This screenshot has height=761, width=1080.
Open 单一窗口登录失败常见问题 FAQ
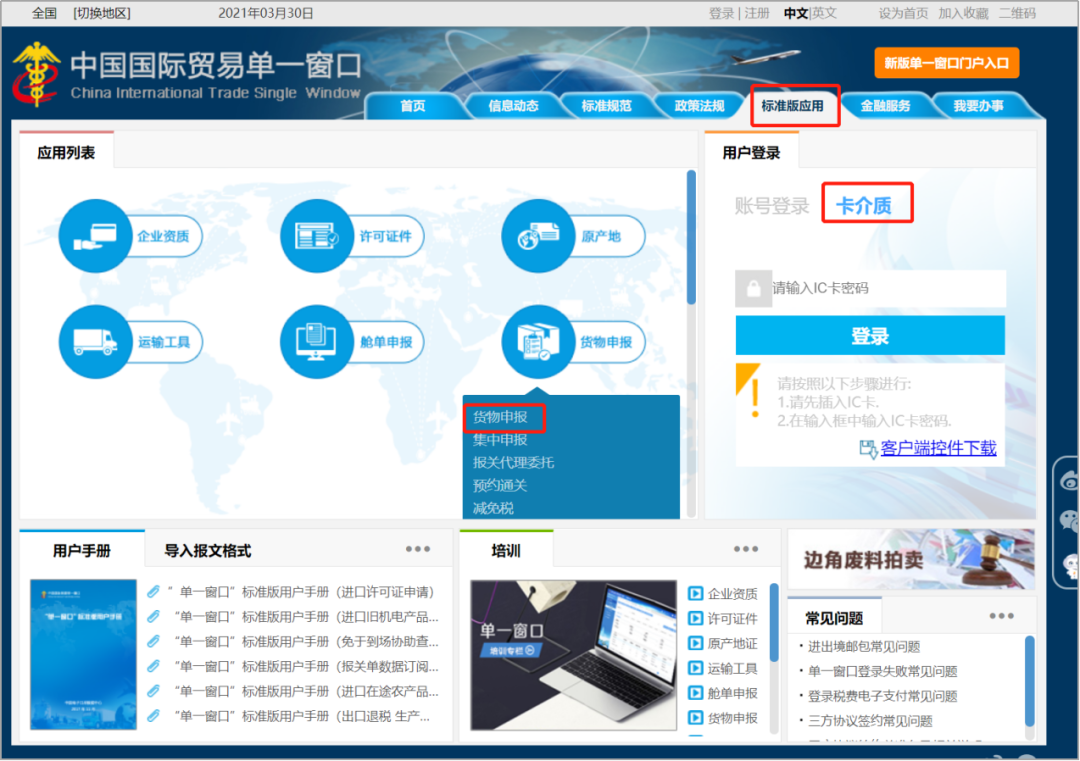(882, 671)
